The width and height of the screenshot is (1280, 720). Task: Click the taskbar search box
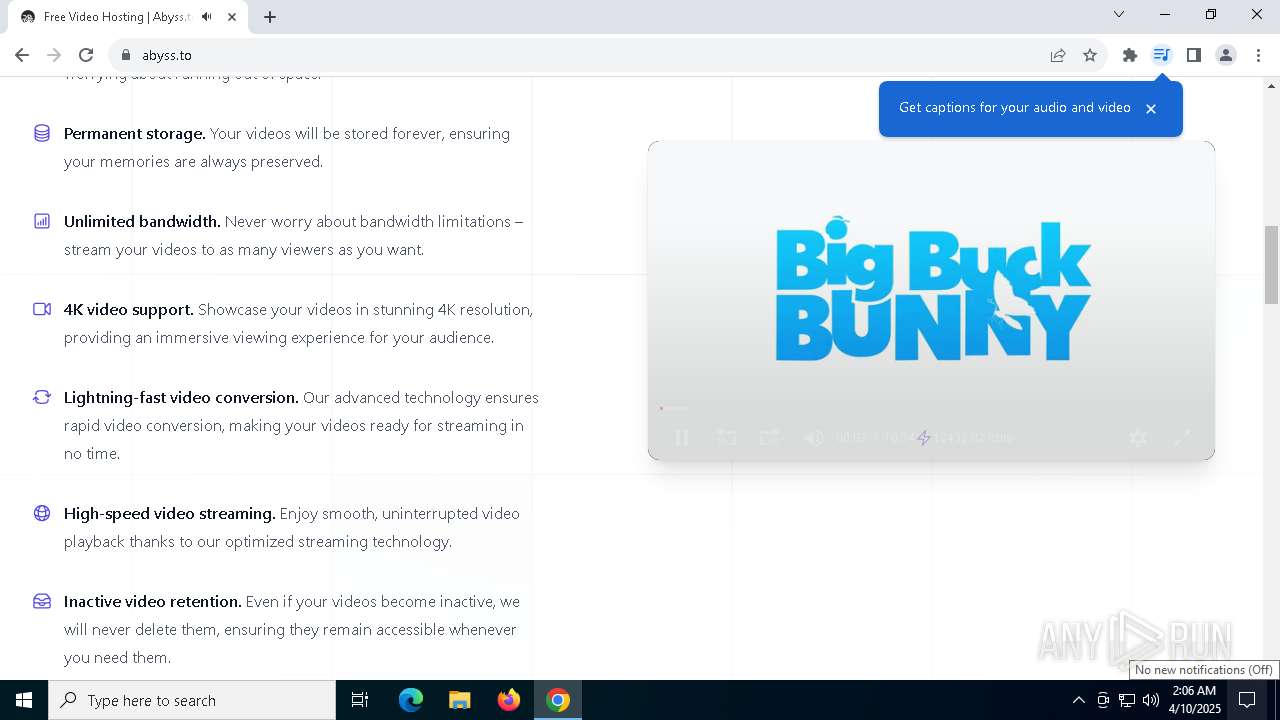click(x=192, y=700)
